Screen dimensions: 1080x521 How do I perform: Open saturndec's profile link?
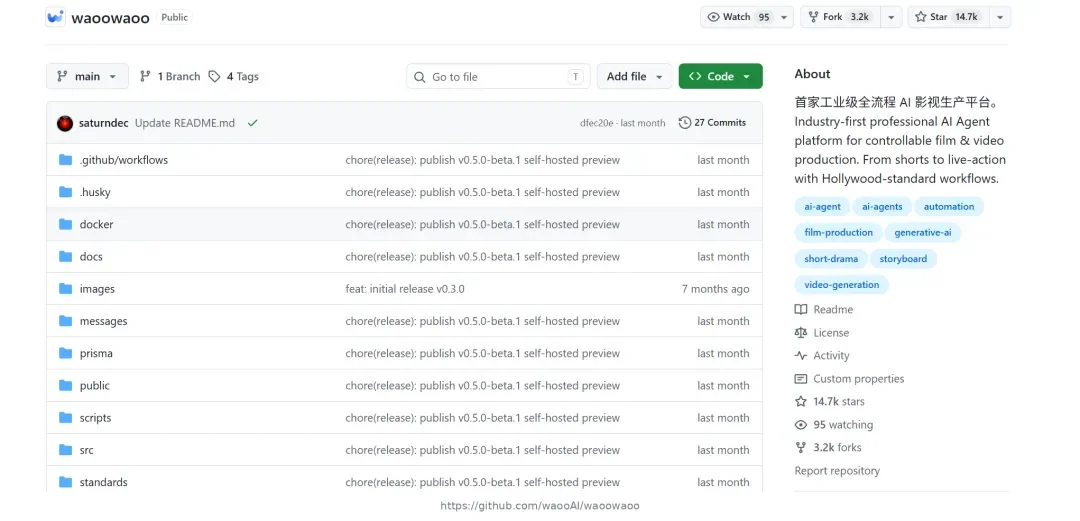104,123
